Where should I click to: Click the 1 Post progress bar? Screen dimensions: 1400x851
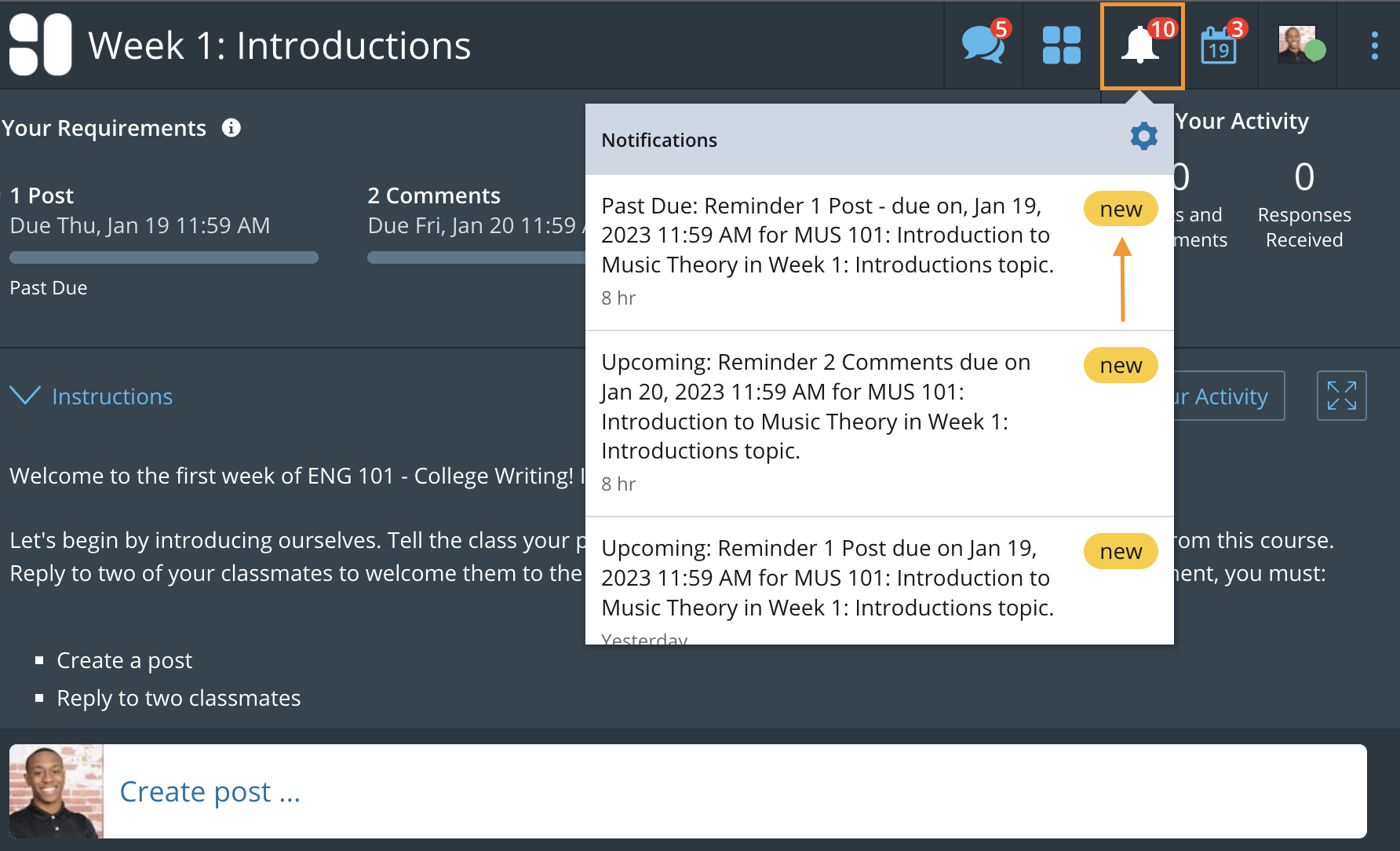[x=164, y=257]
